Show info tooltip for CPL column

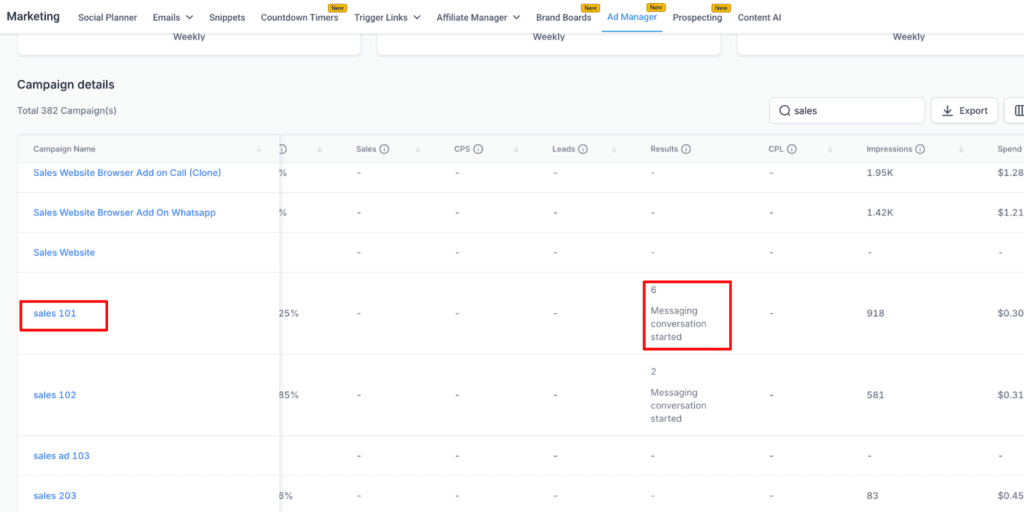click(x=792, y=150)
